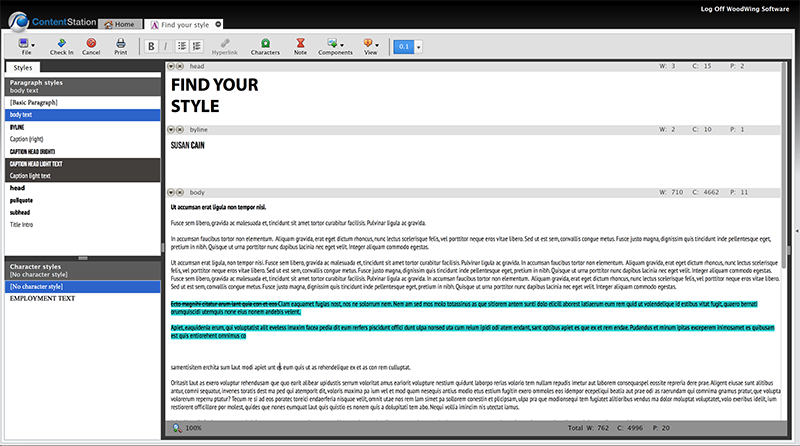Print the article using Print icon
800x446 pixels.
pos(120,43)
